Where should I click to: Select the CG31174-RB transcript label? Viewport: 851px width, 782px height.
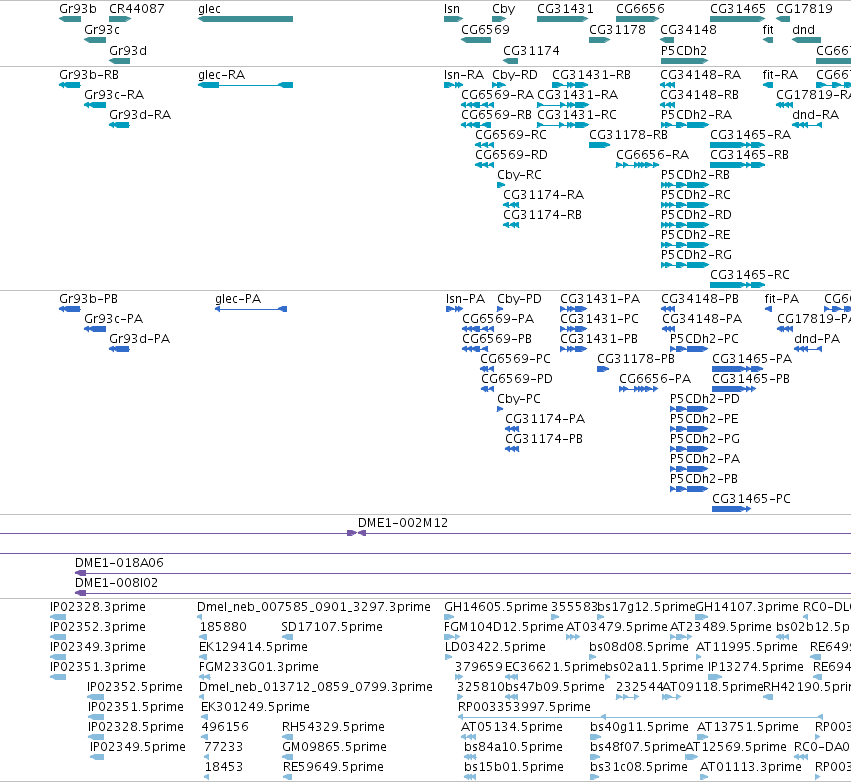pyautogui.click(x=542, y=215)
